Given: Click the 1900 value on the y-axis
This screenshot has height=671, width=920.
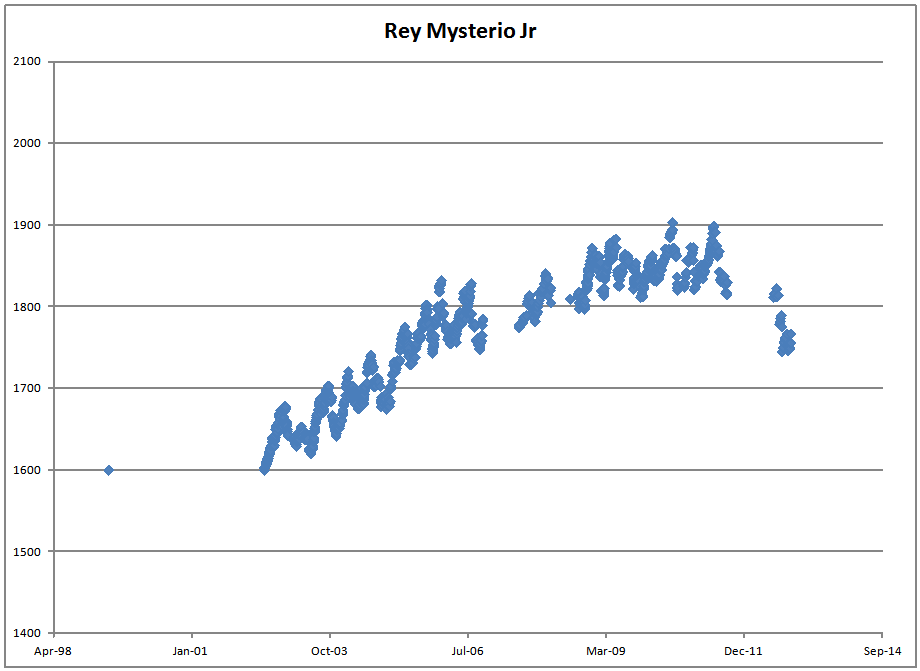Looking at the screenshot, I should 27,225.
